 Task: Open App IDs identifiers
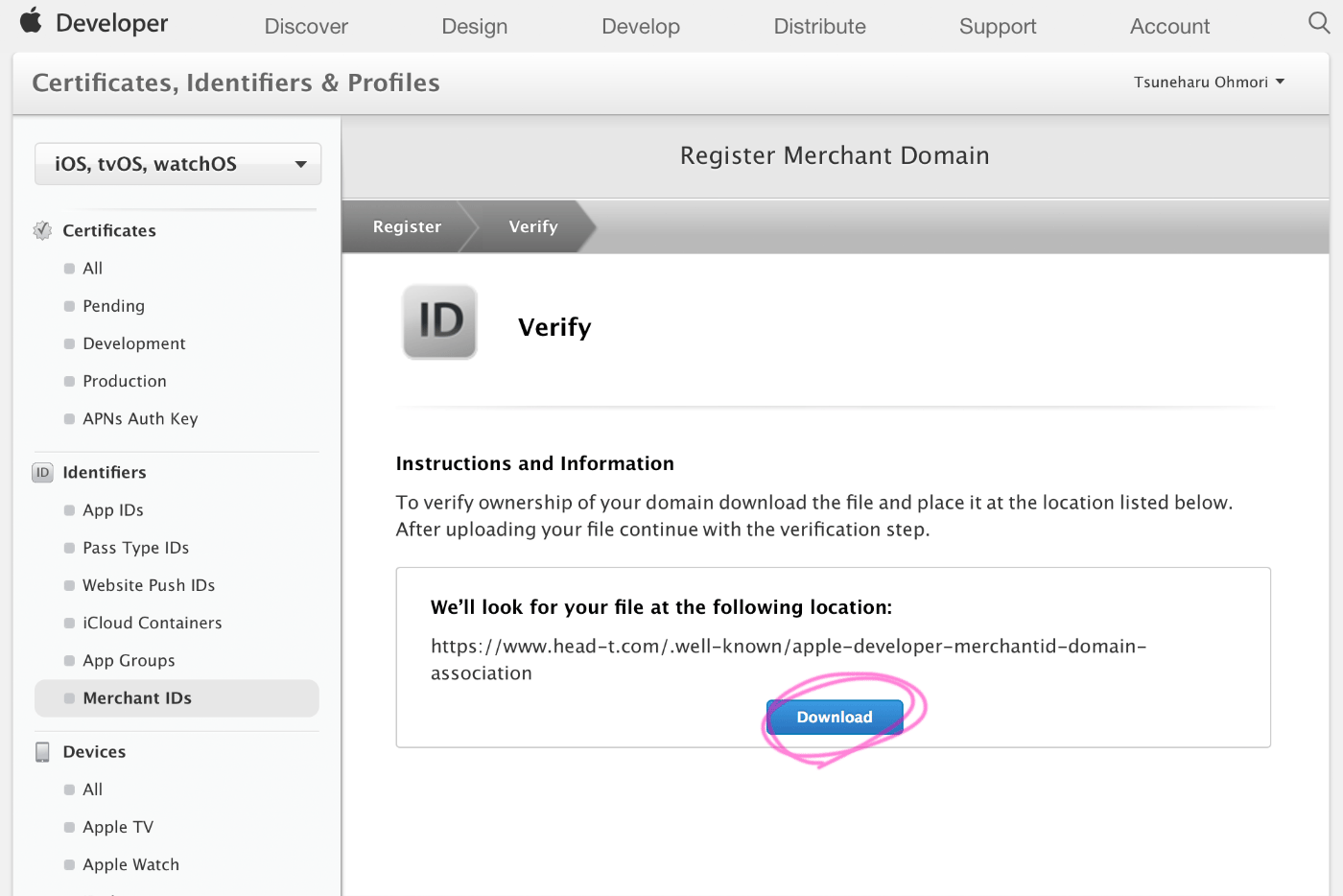pos(113,510)
